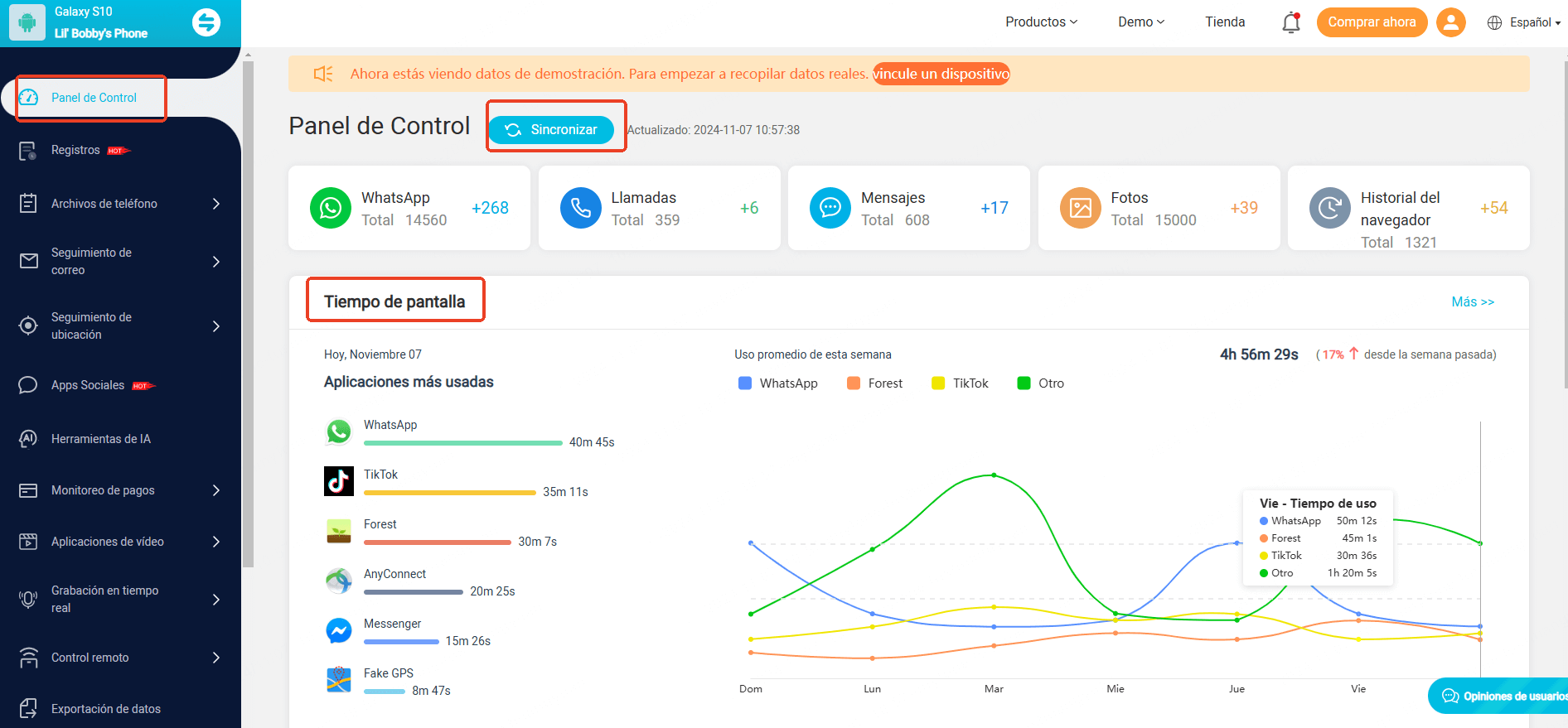This screenshot has height=728, width=1568.
Task: Click the TikTok usage progress bar
Action: click(450, 493)
